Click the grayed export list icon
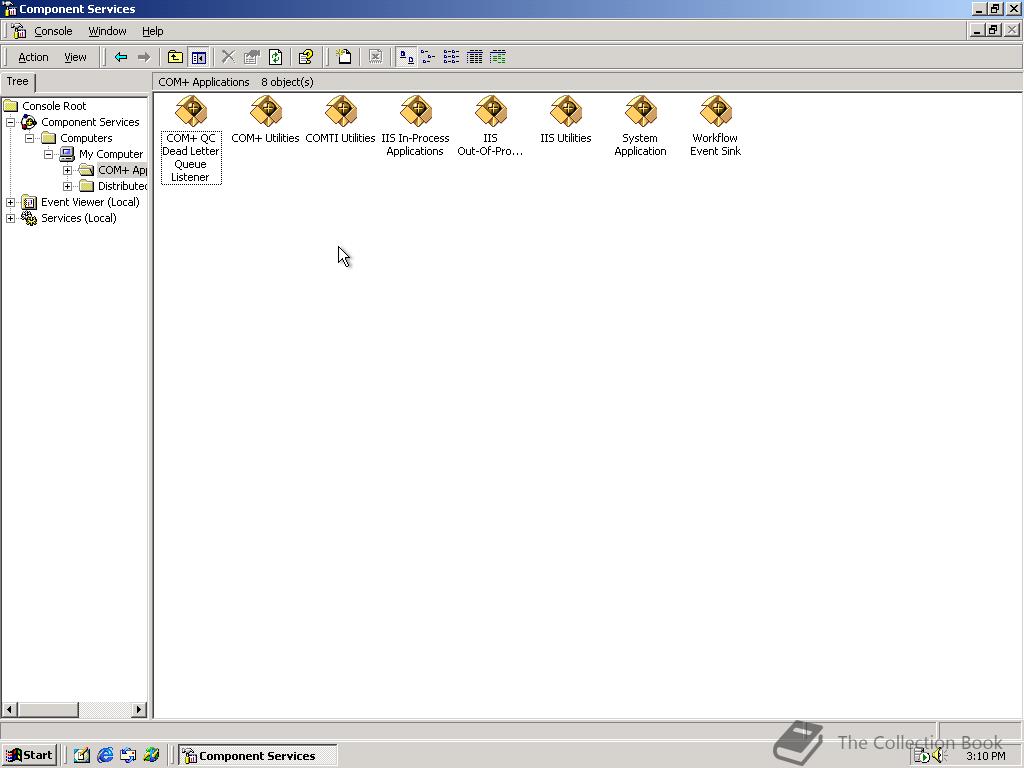1024x768 pixels. 376,57
